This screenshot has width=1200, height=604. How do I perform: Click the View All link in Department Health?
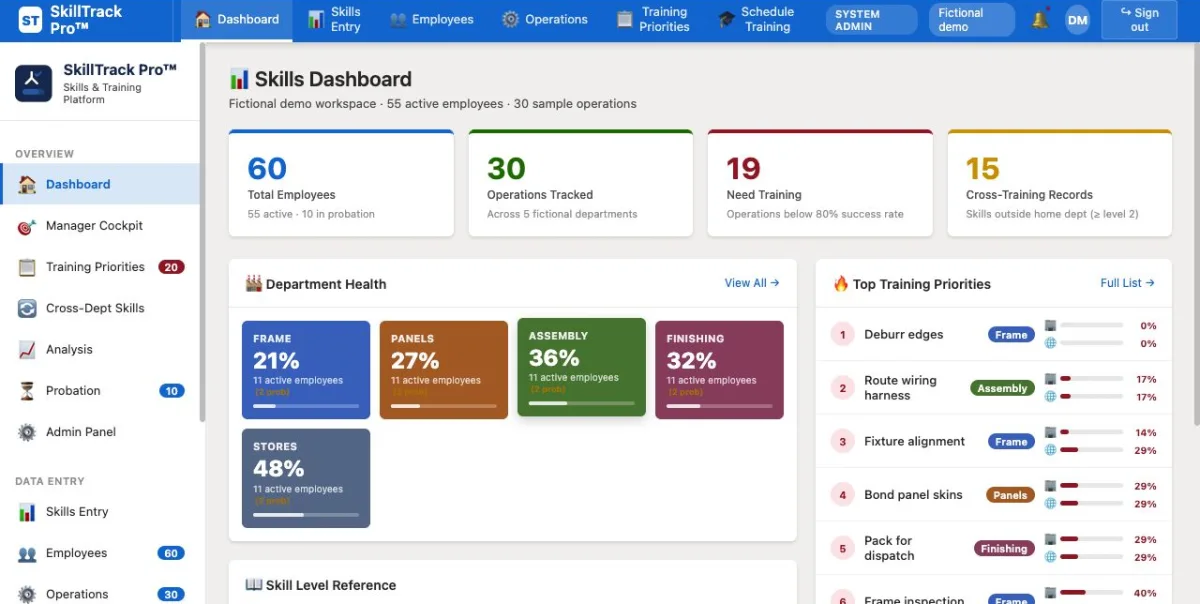pyautogui.click(x=752, y=283)
